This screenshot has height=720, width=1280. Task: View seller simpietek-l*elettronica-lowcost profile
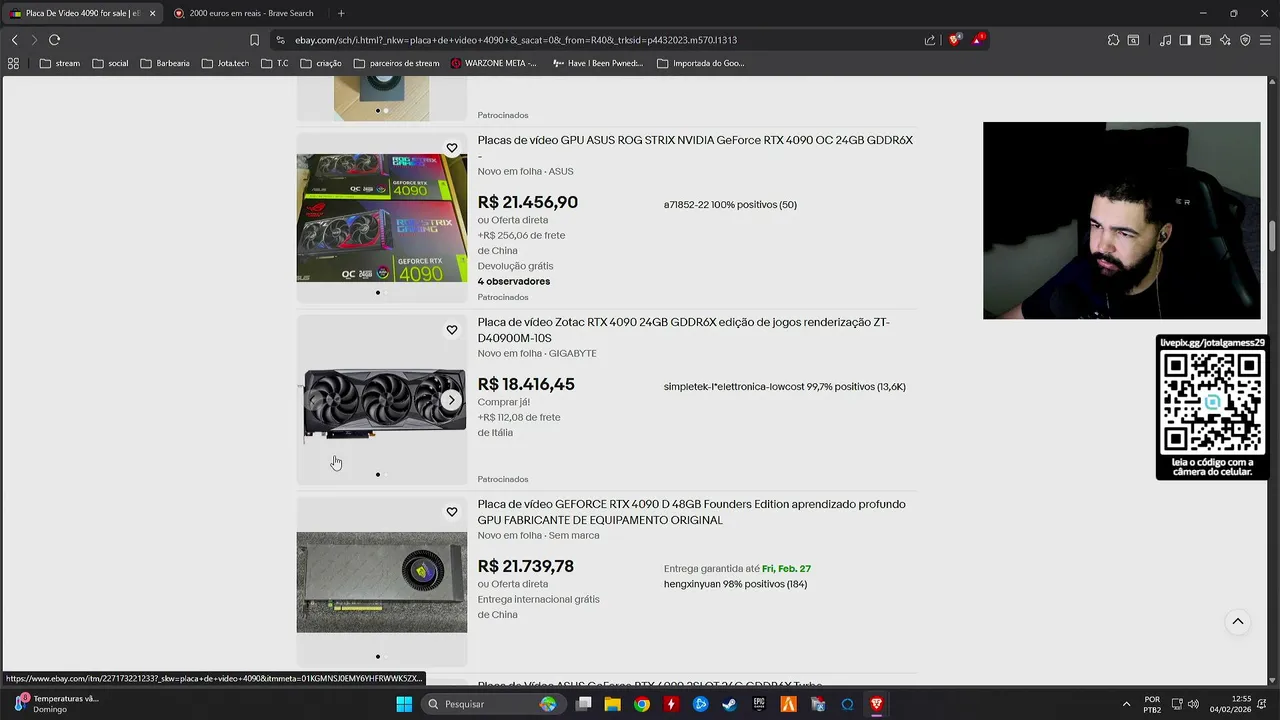785,387
